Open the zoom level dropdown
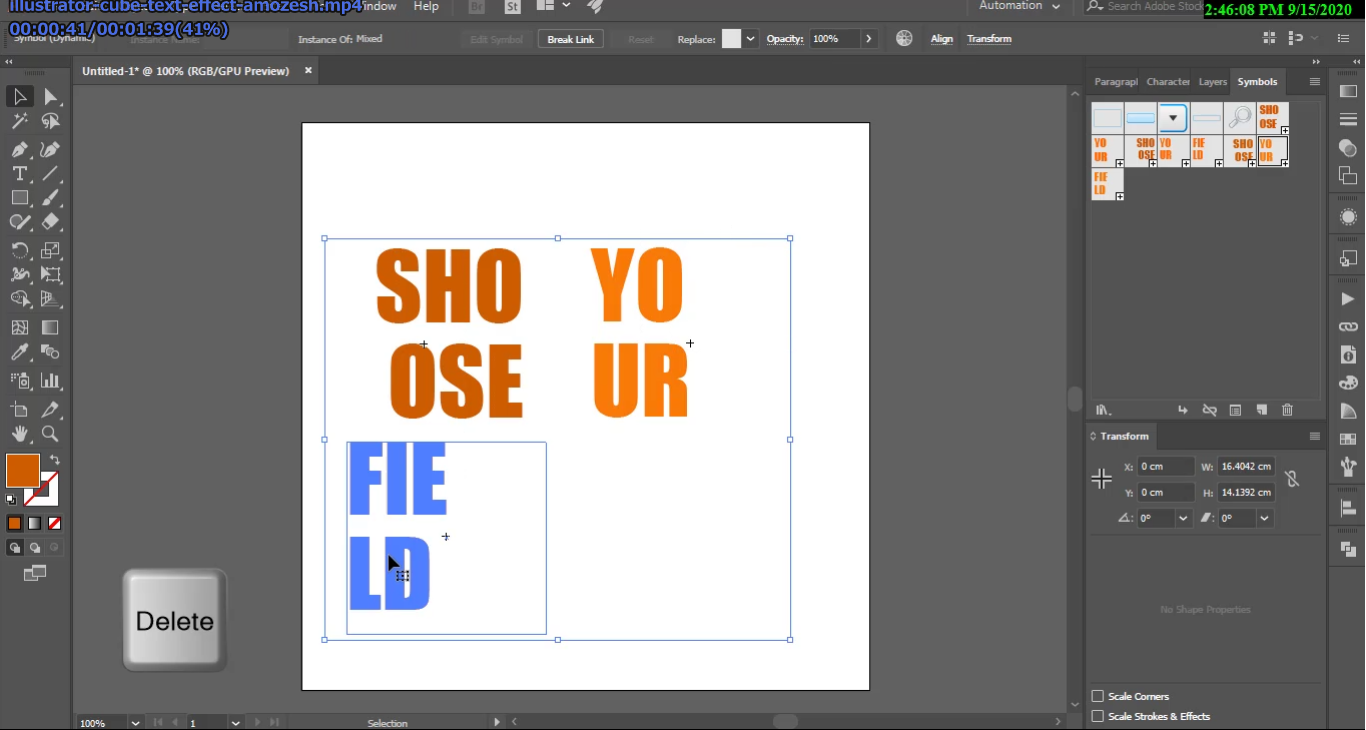 coord(134,723)
